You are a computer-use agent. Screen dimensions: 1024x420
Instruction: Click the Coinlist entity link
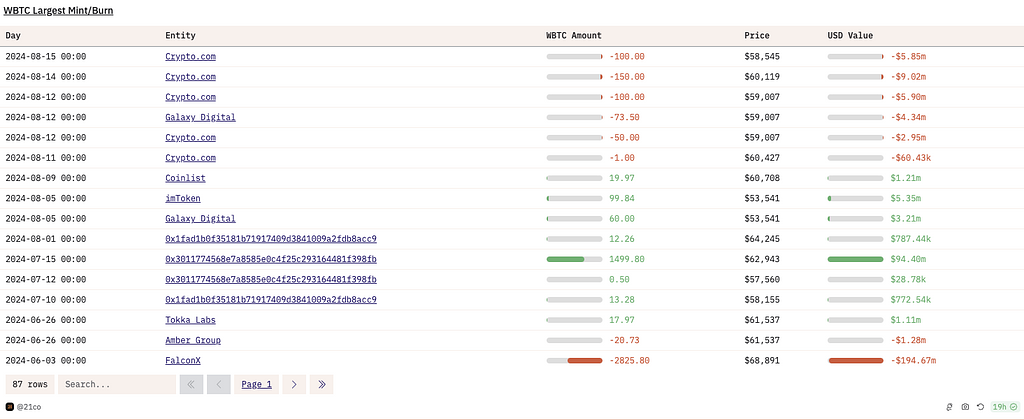[x=185, y=178]
